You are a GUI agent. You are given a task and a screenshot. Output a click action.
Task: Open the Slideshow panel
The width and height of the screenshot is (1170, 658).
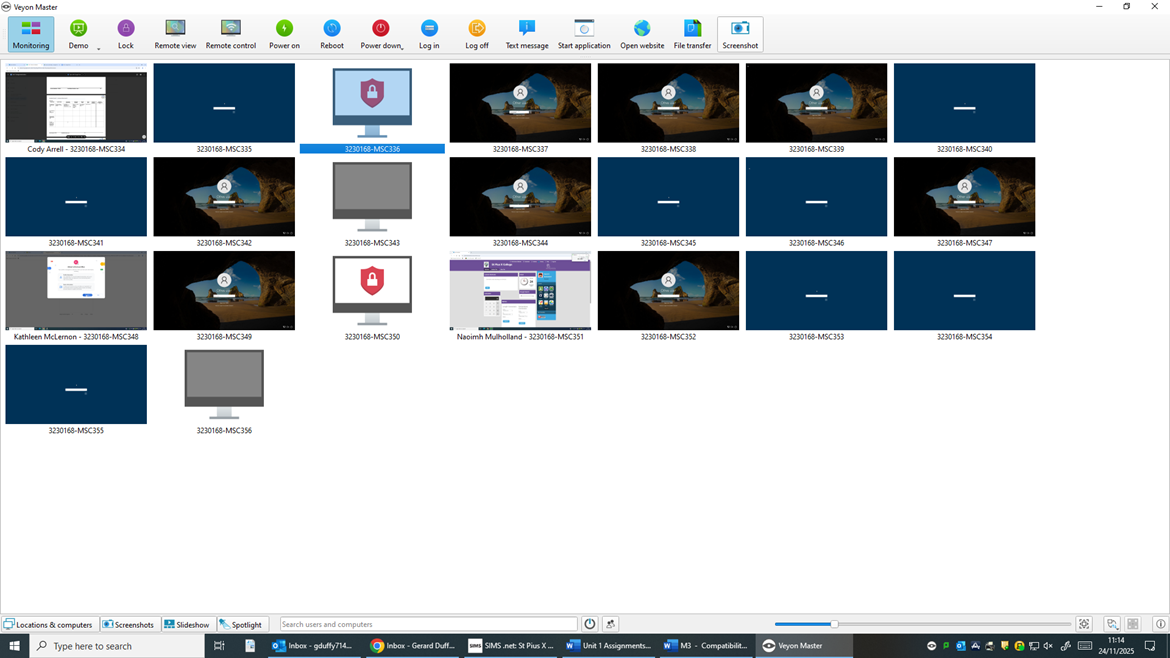[187, 625]
